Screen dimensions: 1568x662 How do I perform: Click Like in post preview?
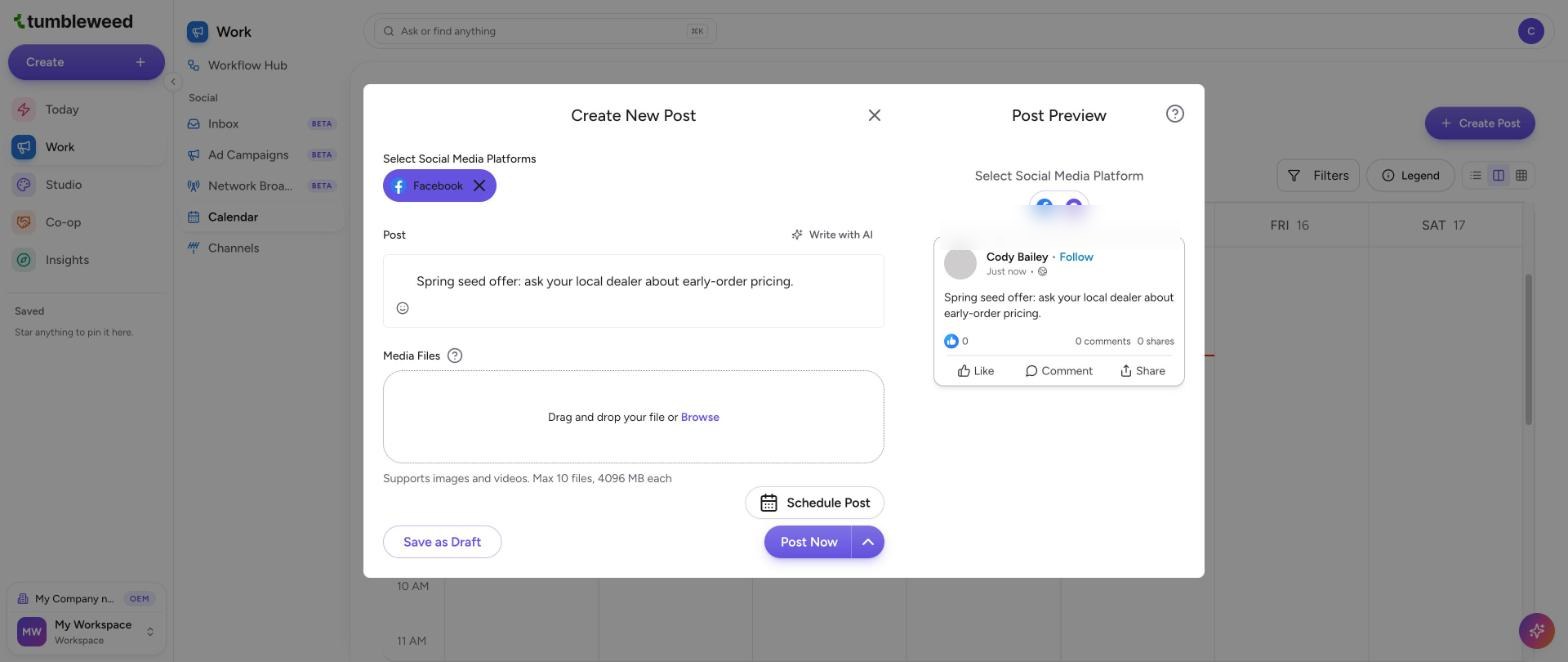click(x=975, y=371)
